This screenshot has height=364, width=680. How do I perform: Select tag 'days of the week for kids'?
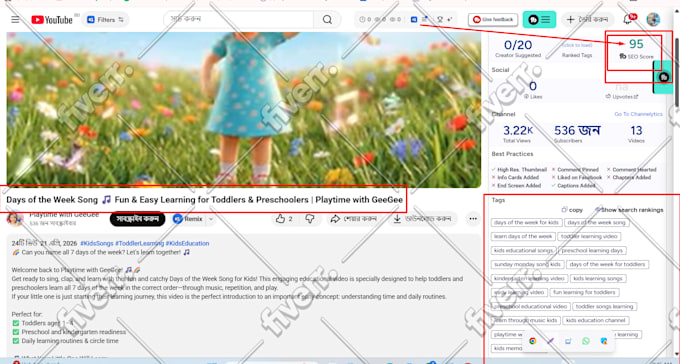click(x=526, y=223)
